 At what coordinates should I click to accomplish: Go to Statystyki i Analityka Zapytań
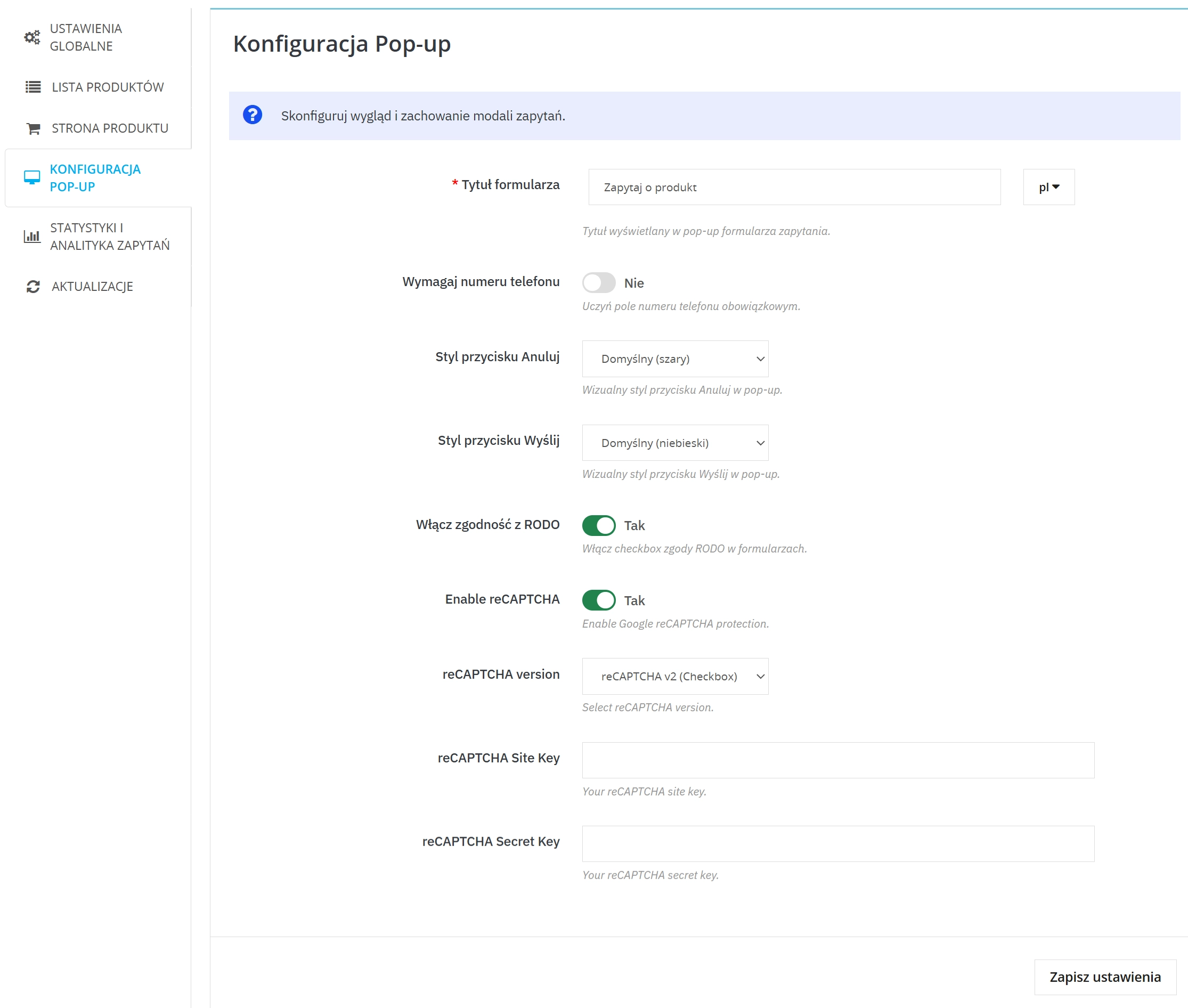click(110, 236)
